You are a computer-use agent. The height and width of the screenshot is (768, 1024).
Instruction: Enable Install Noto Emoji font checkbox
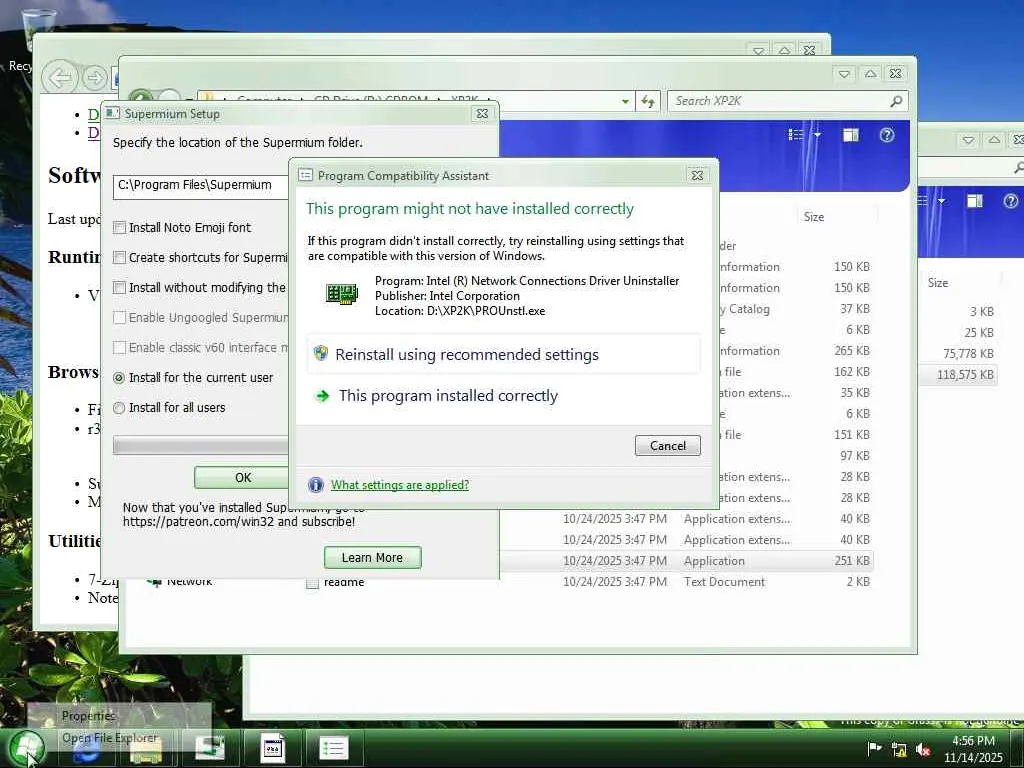point(120,227)
